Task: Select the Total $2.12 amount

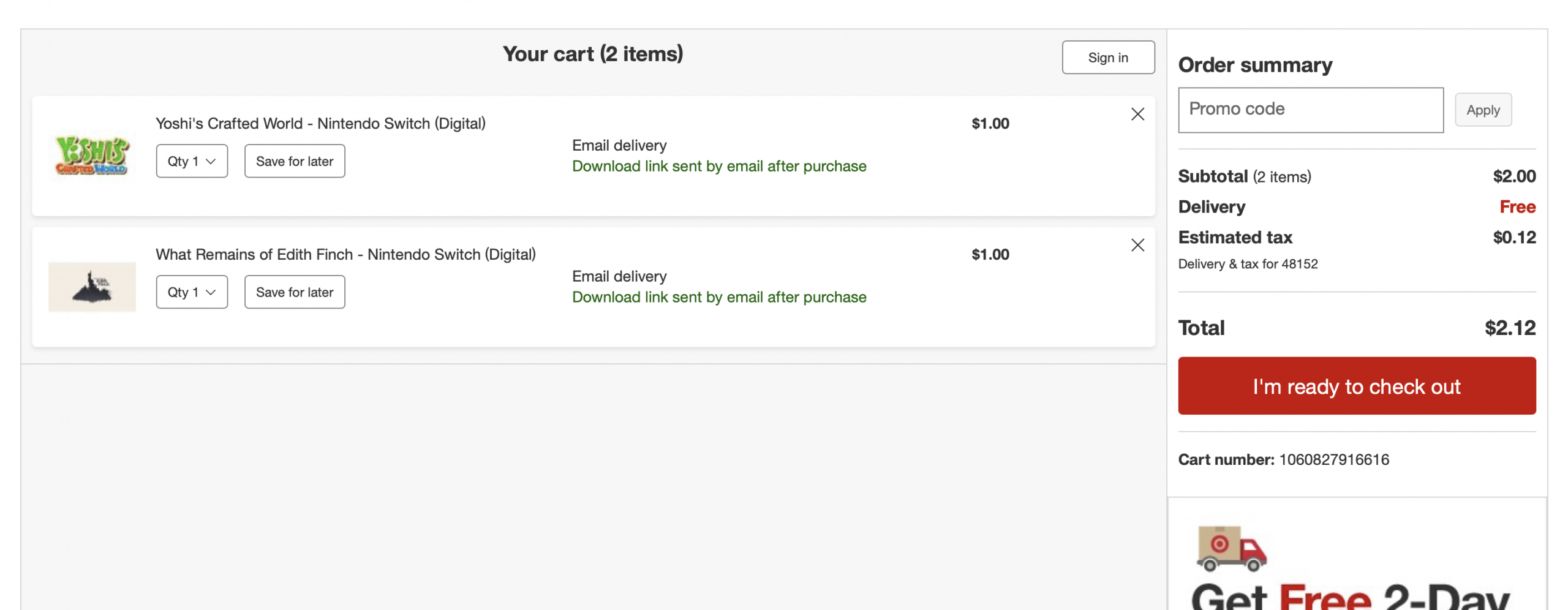Action: pyautogui.click(x=1509, y=328)
